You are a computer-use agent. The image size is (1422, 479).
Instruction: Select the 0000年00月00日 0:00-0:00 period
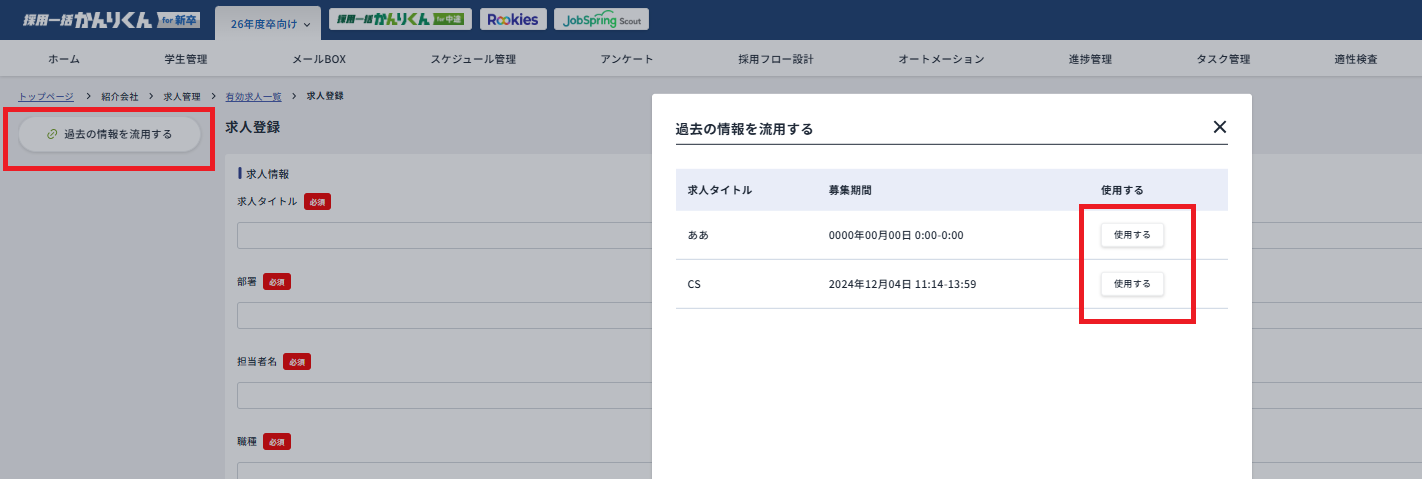[896, 235]
